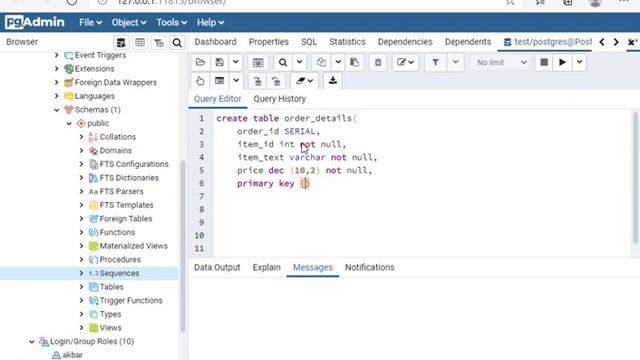Open the Clear eraser dropdown button

coord(304,81)
